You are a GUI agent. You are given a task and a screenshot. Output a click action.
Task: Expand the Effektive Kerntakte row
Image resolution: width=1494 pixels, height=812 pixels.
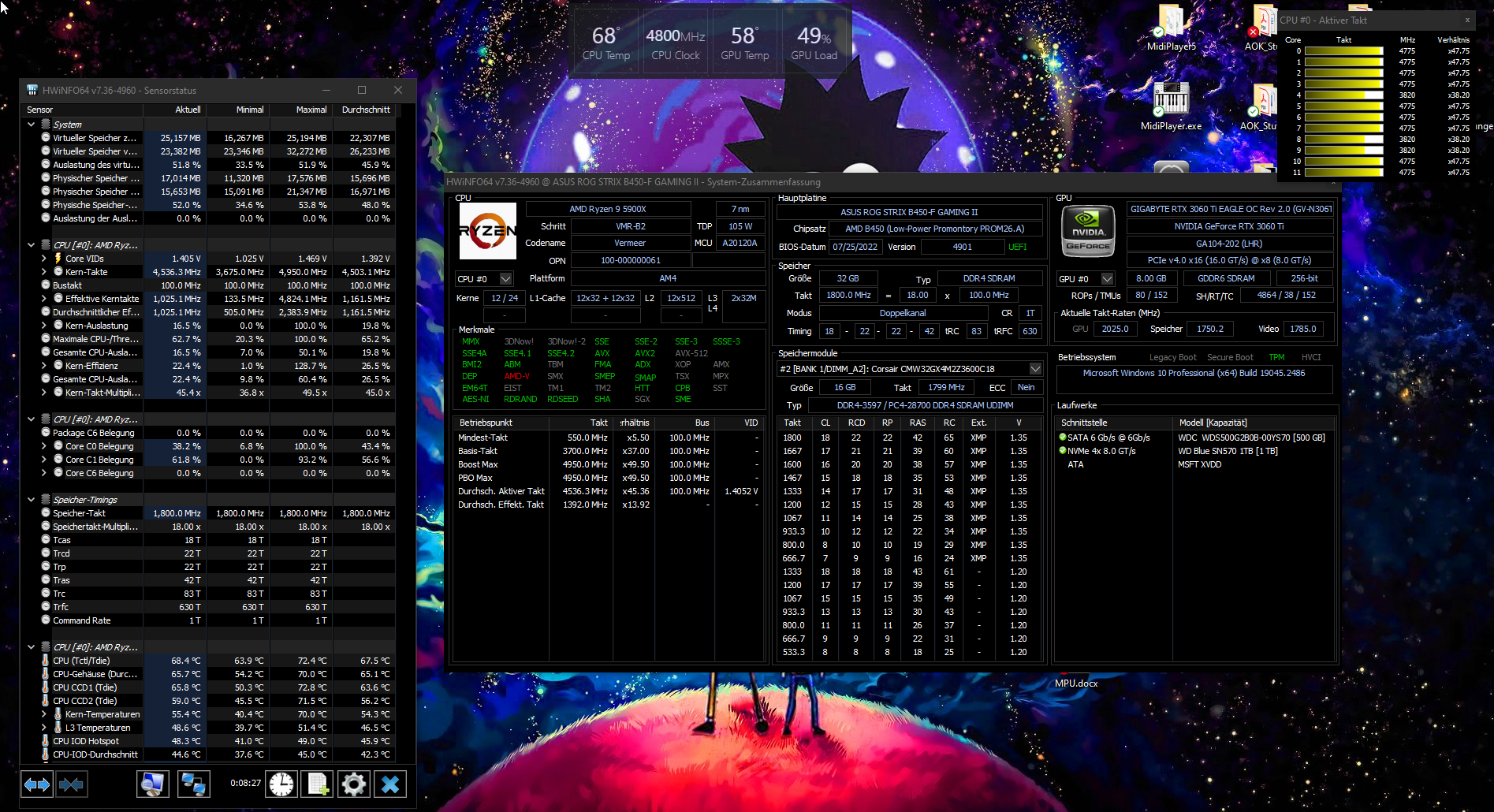point(44,299)
